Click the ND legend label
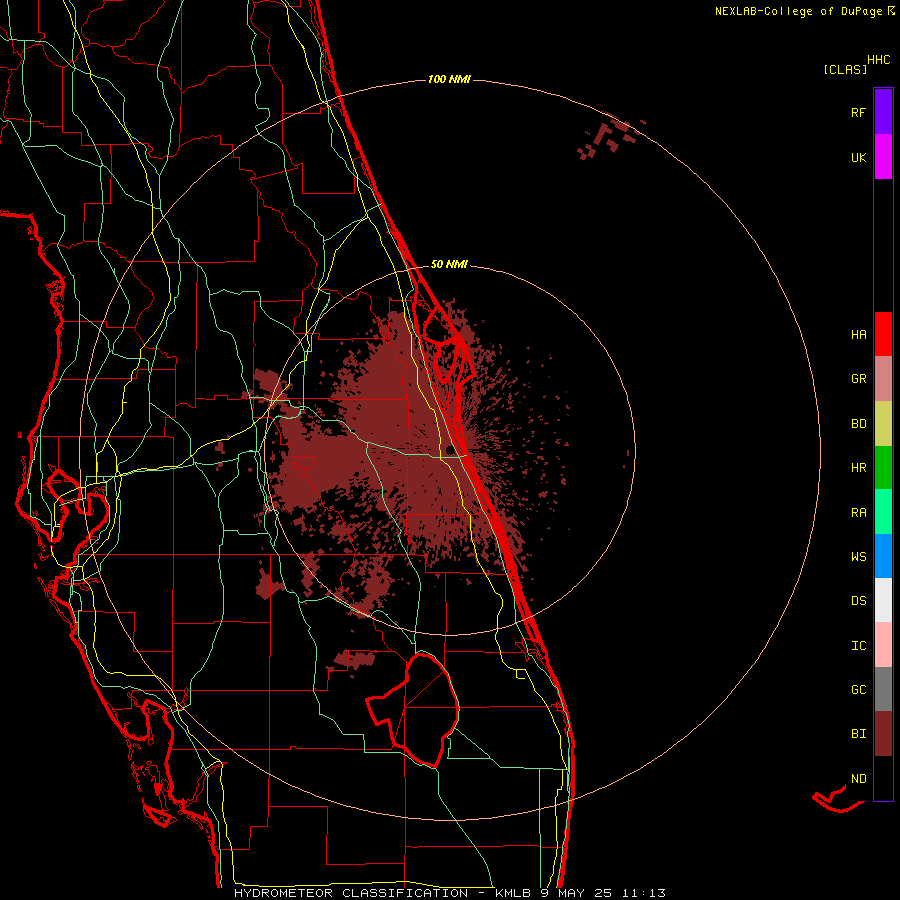This screenshot has width=900, height=900. (859, 779)
